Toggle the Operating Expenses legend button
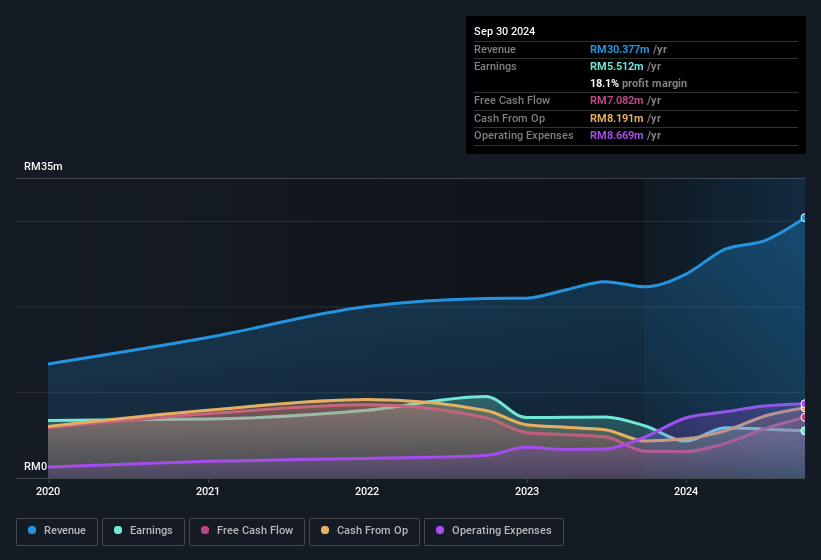The height and width of the screenshot is (560, 821). (x=493, y=531)
